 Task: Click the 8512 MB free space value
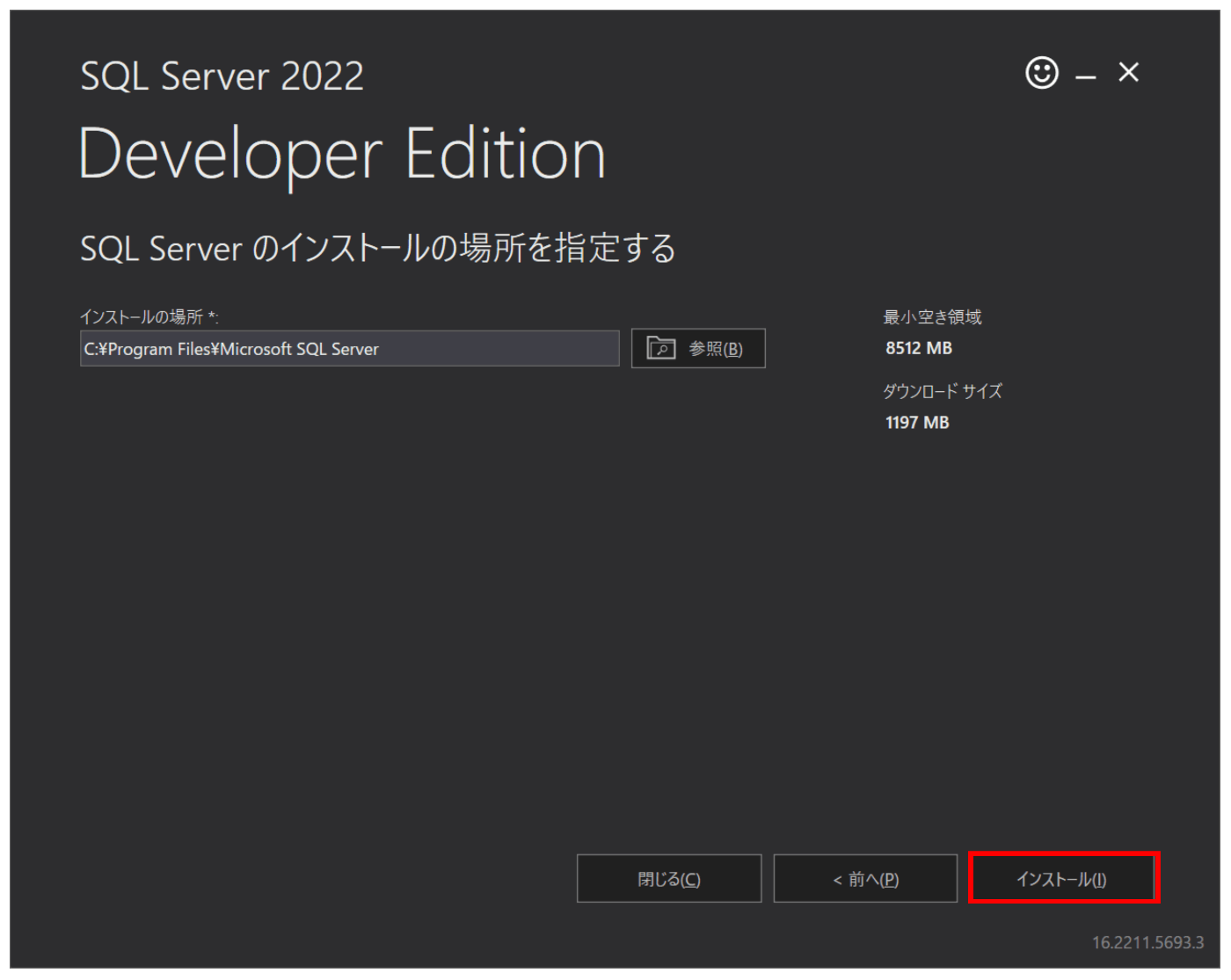pos(919,348)
